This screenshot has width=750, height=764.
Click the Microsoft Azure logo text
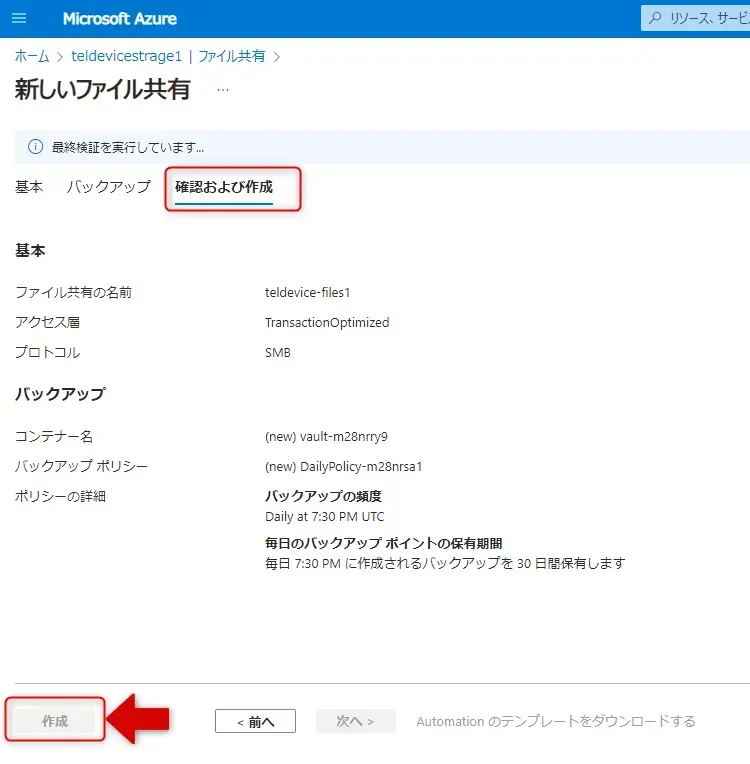tap(119, 19)
